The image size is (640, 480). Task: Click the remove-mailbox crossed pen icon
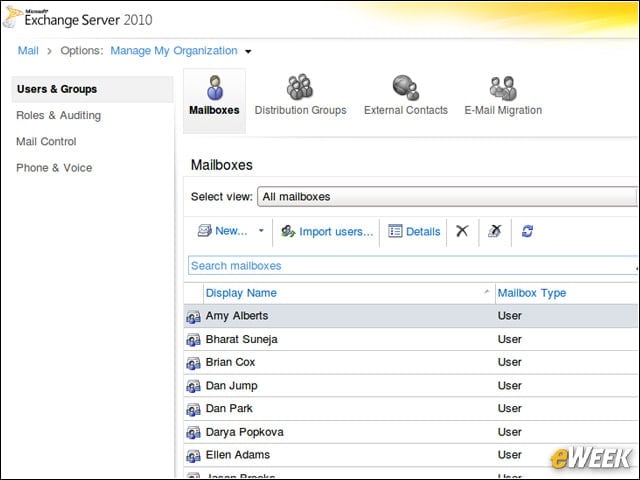point(495,231)
